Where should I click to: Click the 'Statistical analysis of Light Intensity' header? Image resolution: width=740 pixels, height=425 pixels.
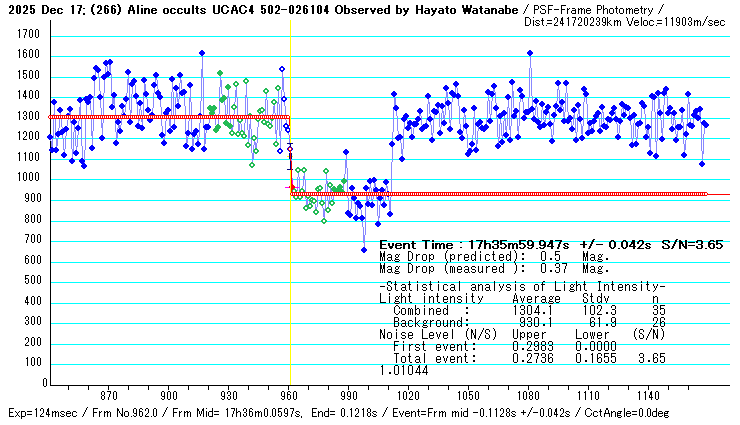pyautogui.click(x=522, y=288)
